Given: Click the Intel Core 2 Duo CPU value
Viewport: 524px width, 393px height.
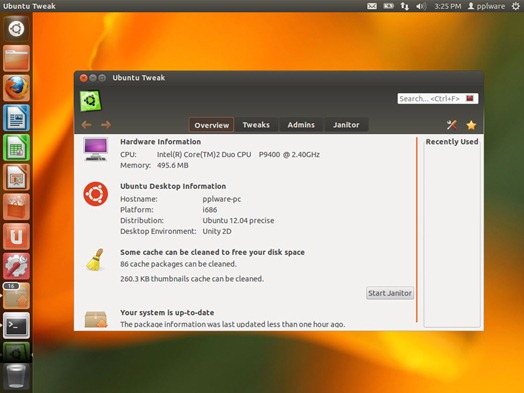Looking at the screenshot, I should click(238, 154).
